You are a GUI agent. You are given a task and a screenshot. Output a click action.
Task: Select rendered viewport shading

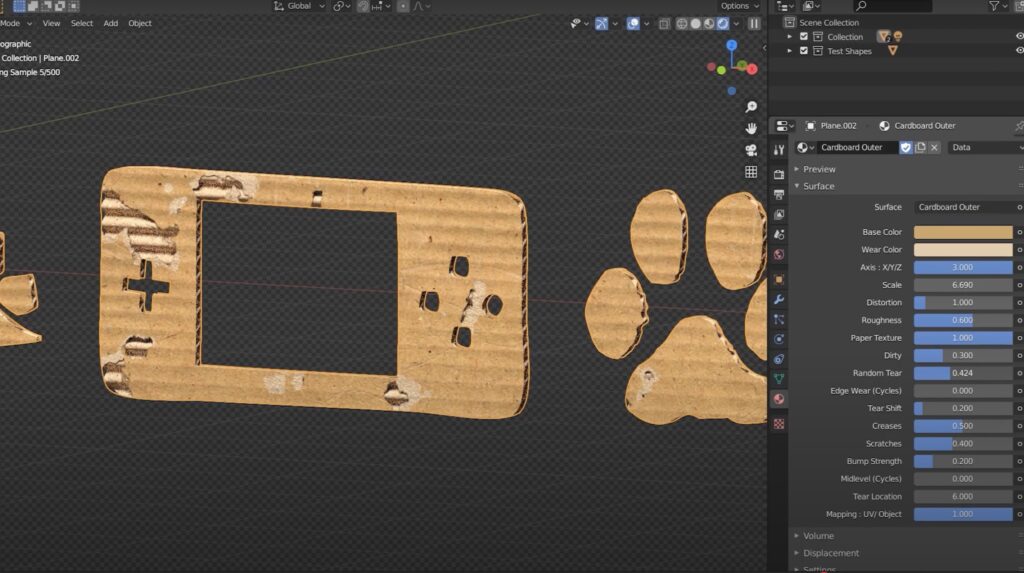tap(723, 24)
